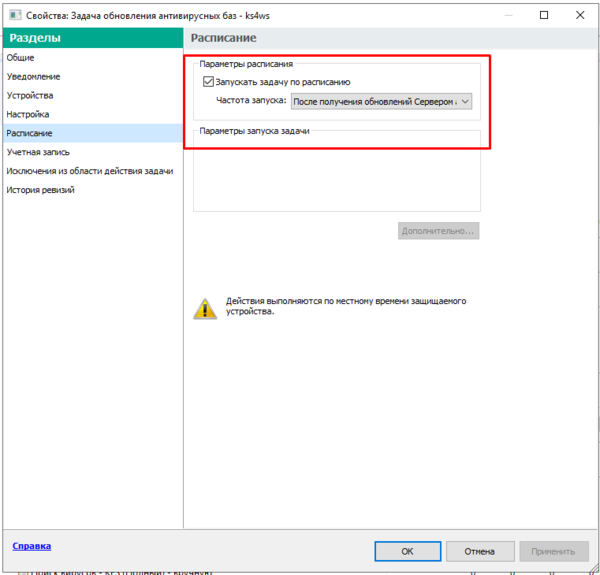
Task: Open the Устройства section
Action: pos(30,95)
